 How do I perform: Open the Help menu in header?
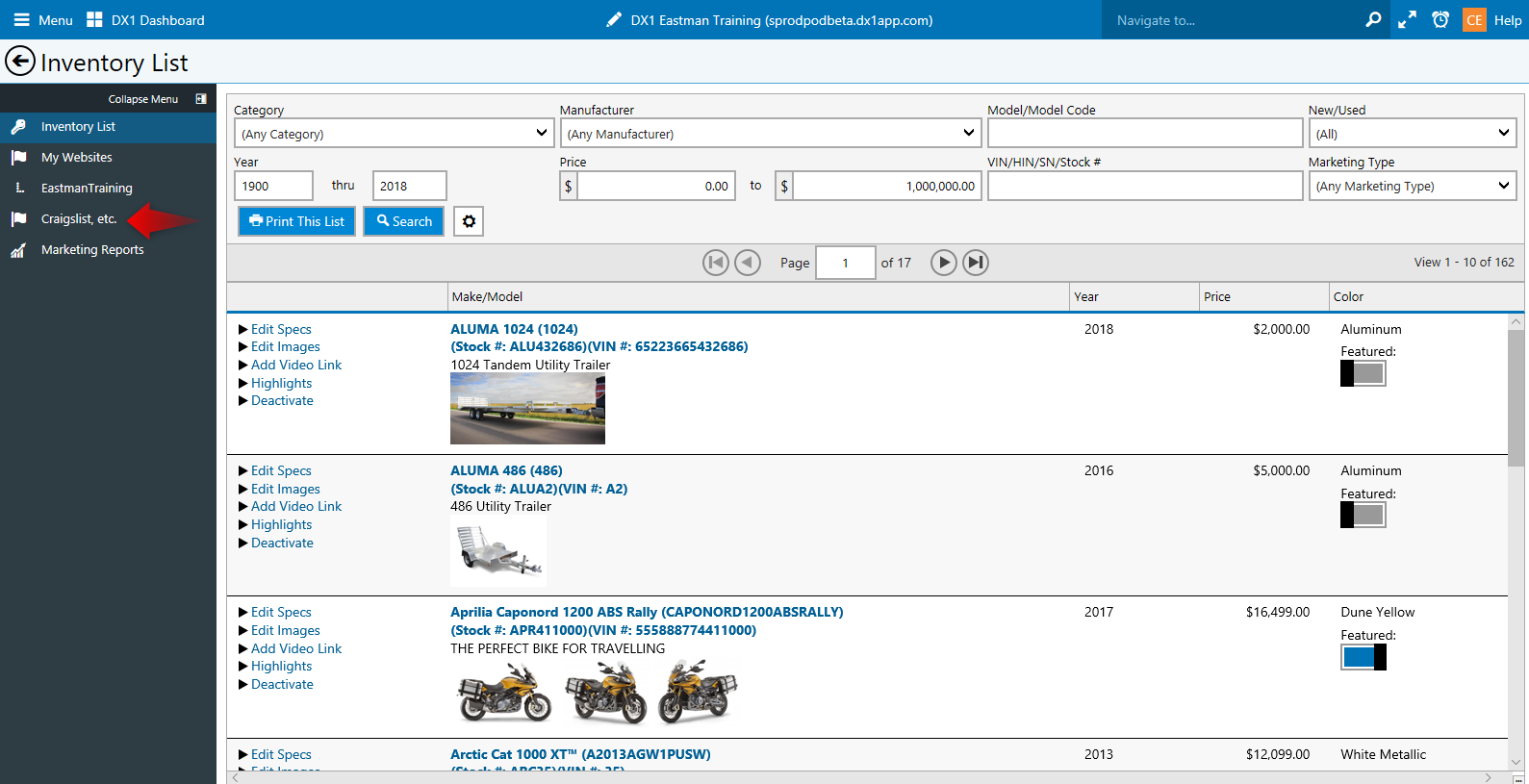[x=1508, y=20]
